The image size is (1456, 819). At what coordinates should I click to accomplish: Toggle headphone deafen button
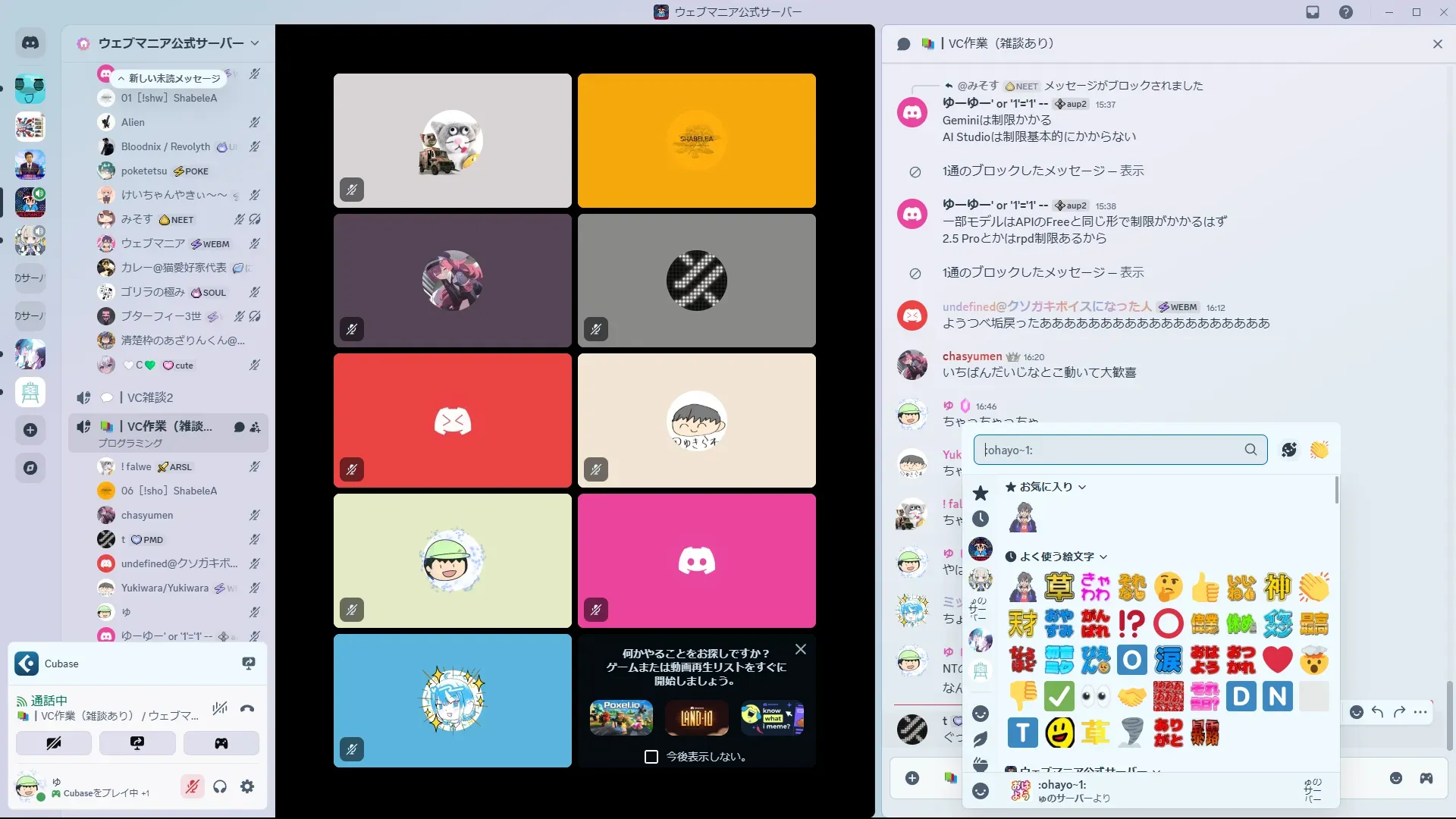coord(220,787)
